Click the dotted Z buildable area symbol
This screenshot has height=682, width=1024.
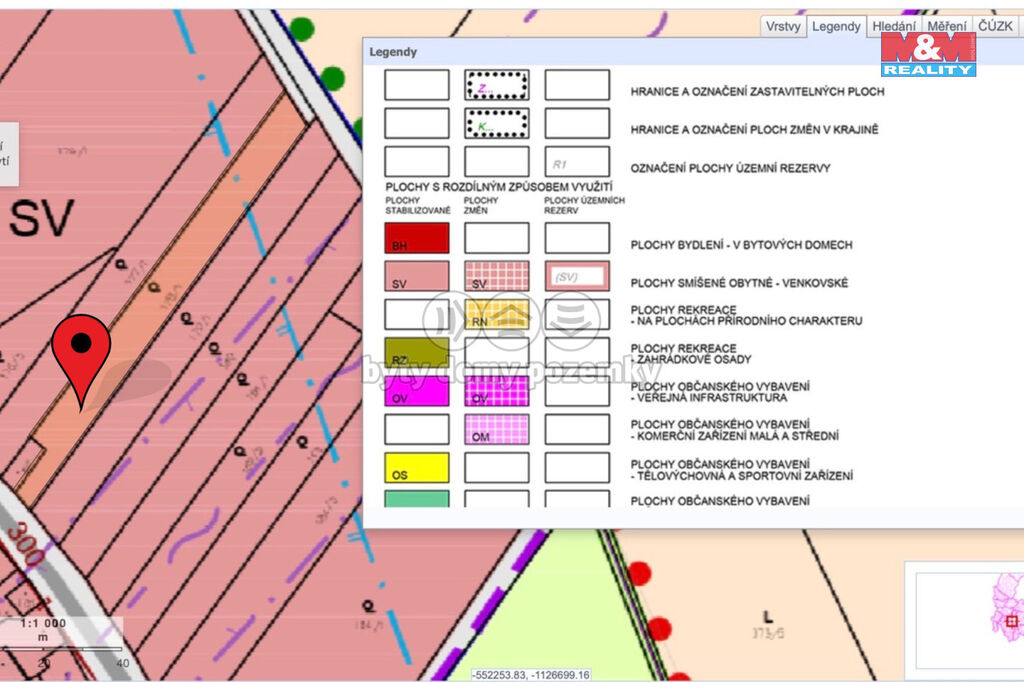click(x=497, y=85)
